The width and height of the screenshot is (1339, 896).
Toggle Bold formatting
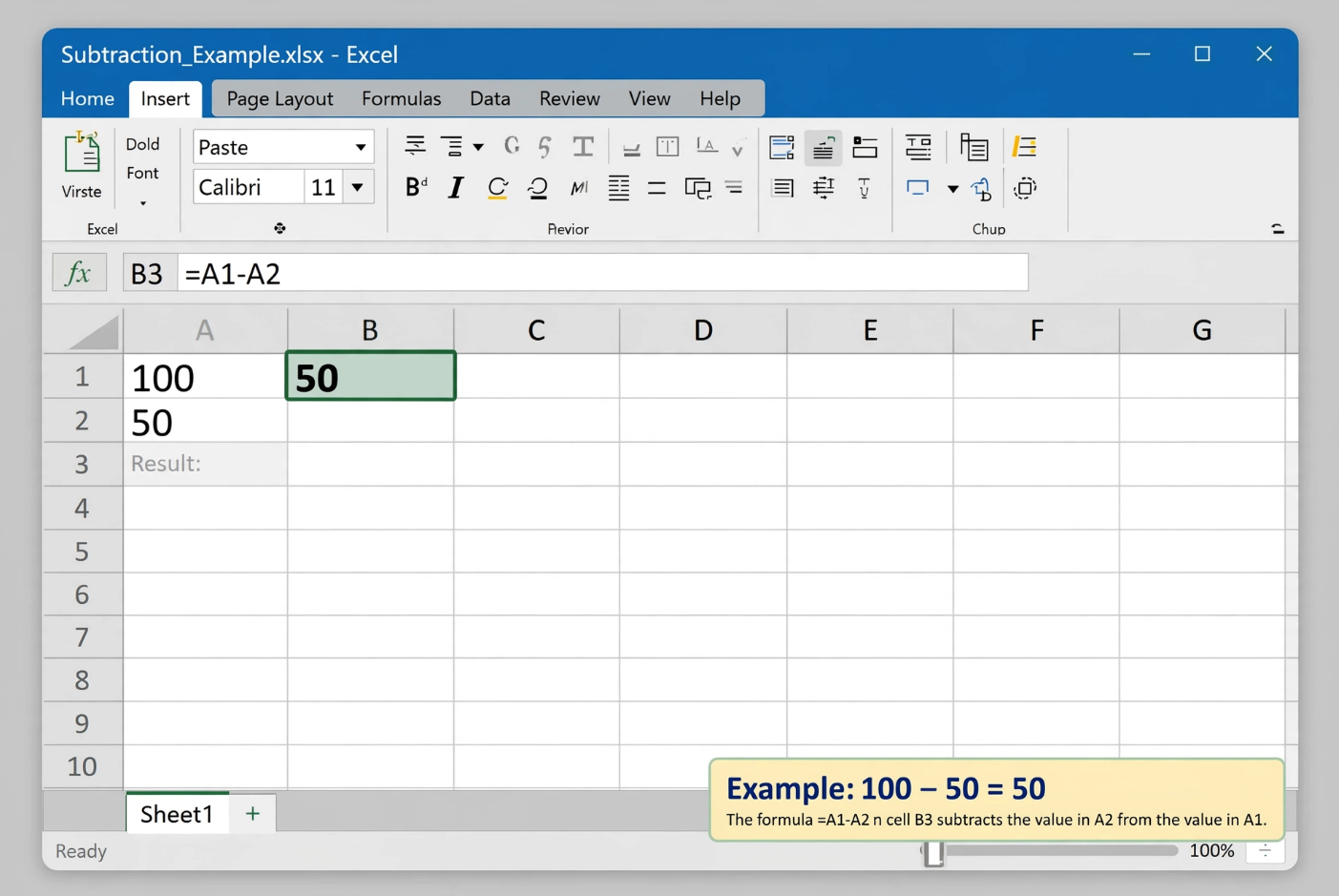pos(415,187)
